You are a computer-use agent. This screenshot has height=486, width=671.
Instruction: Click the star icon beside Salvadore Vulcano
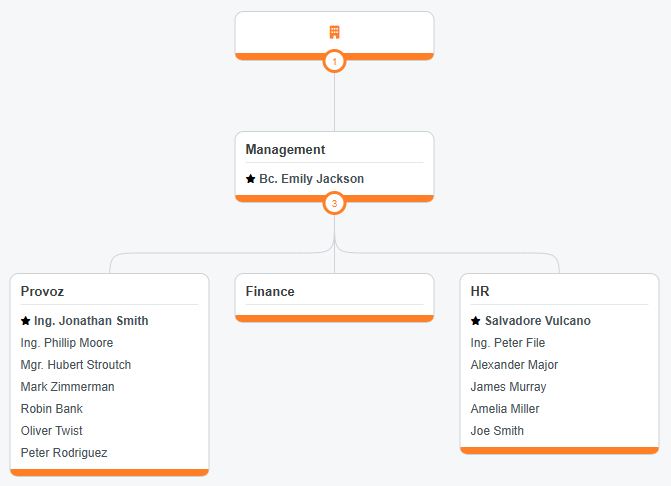point(475,321)
